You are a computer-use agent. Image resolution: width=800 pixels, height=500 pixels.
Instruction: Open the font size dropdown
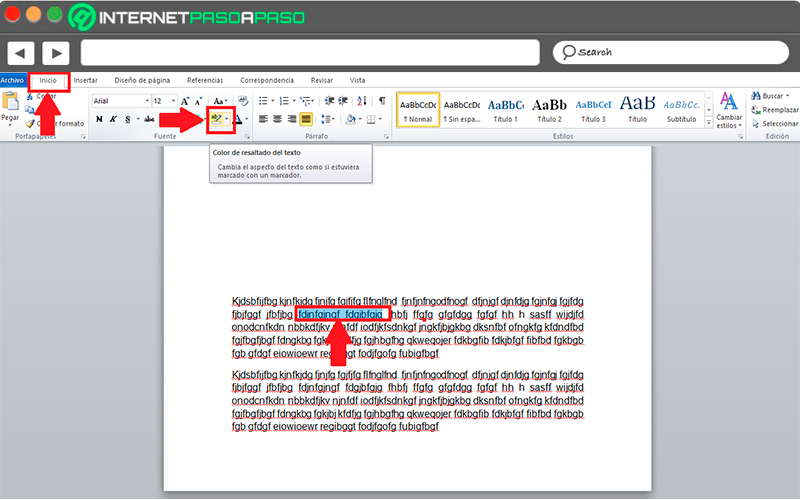coord(165,101)
